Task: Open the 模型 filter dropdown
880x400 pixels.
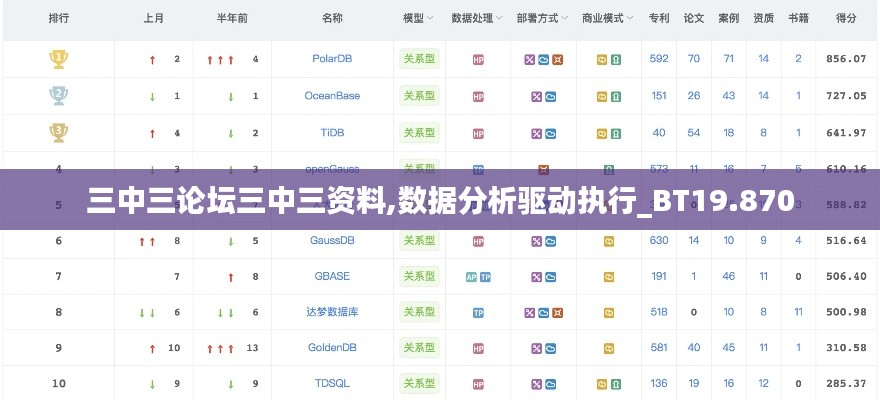Action: pyautogui.click(x=419, y=19)
